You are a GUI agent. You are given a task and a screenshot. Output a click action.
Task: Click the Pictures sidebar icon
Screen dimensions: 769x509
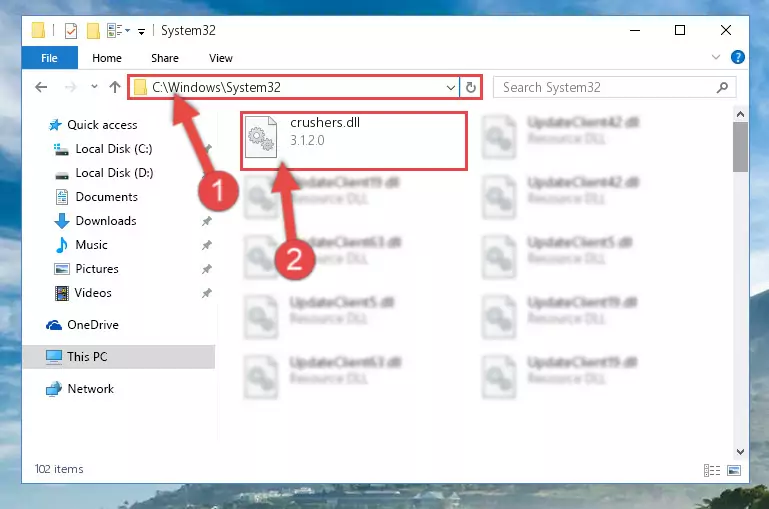coord(62,269)
